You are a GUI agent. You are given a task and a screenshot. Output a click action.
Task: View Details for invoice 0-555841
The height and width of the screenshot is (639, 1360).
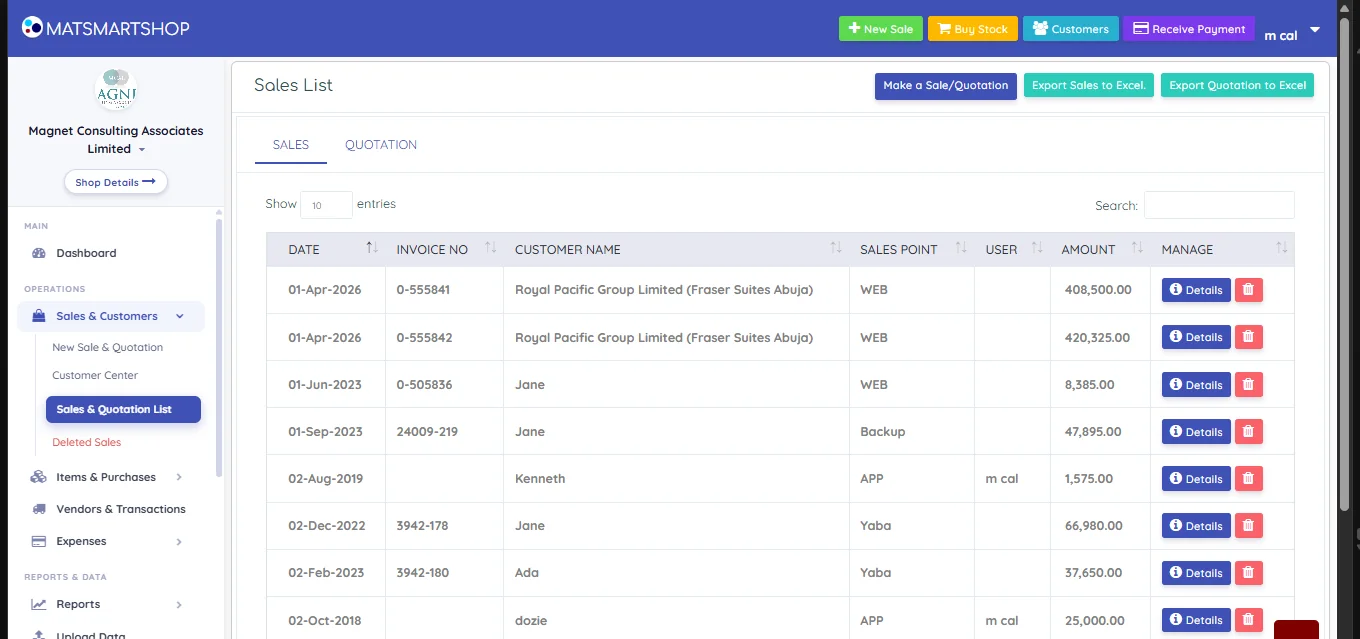pyautogui.click(x=1196, y=290)
